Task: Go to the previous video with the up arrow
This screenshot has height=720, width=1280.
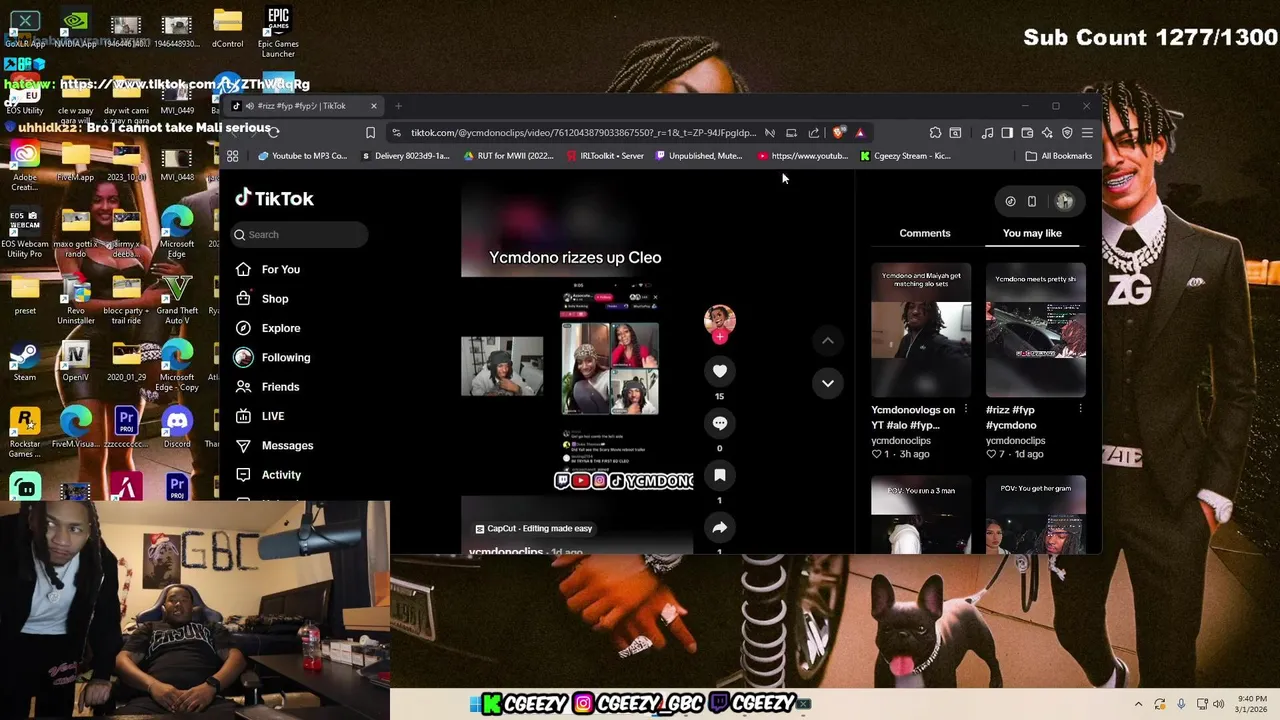Action: pyautogui.click(x=828, y=341)
